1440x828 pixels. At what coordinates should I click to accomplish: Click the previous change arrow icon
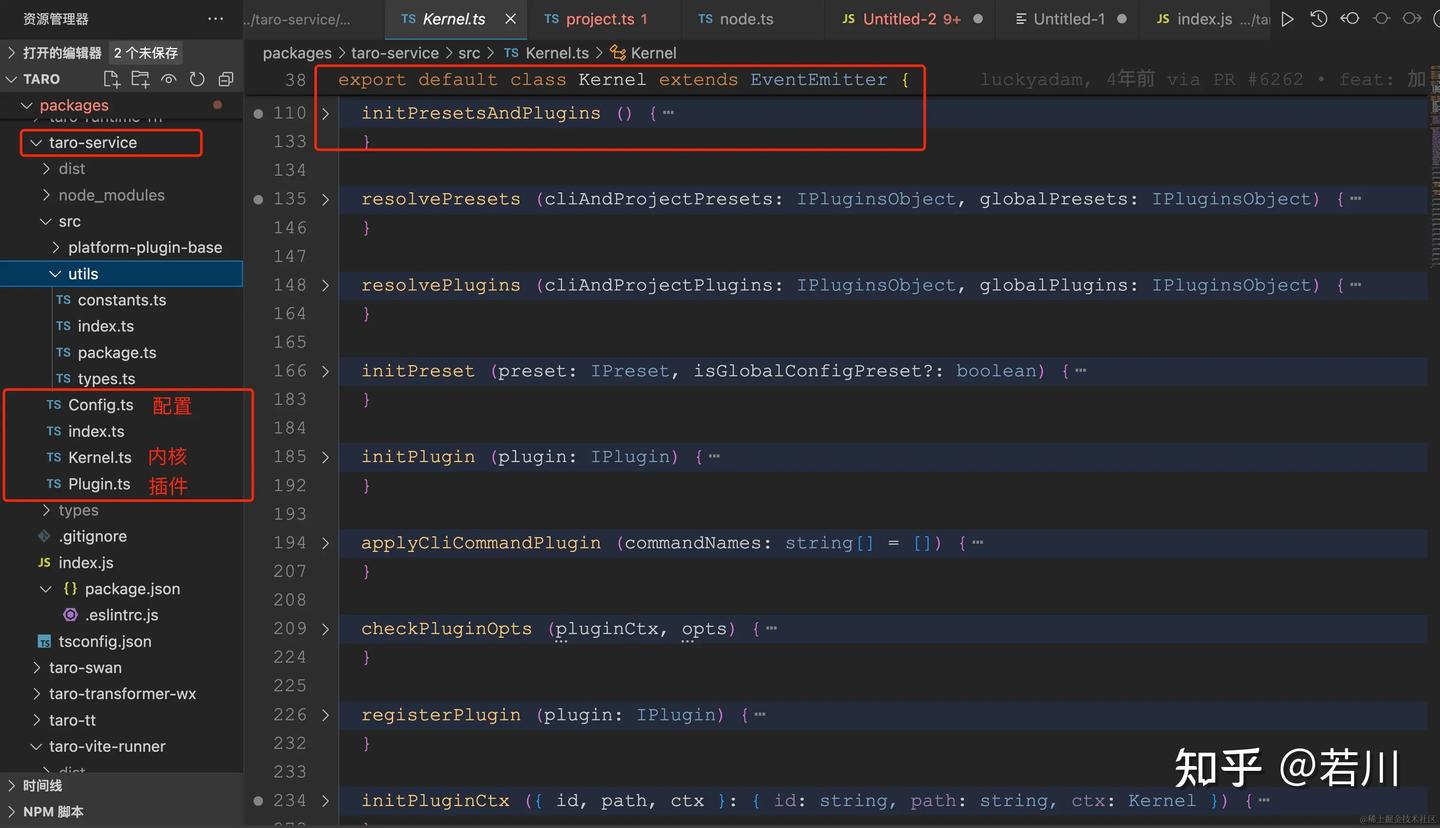1350,19
